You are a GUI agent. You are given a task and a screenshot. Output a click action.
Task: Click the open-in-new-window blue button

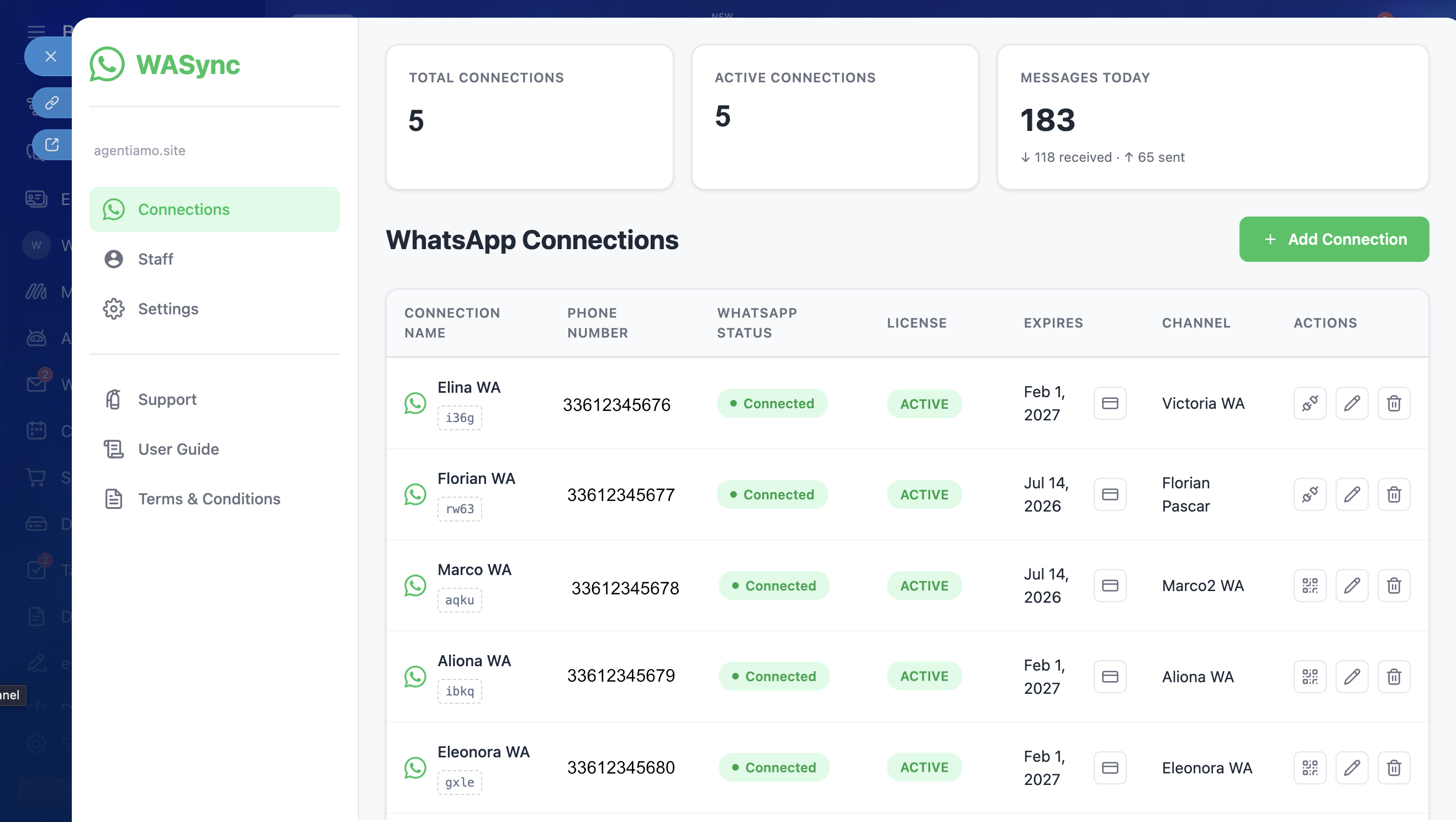pos(52,145)
